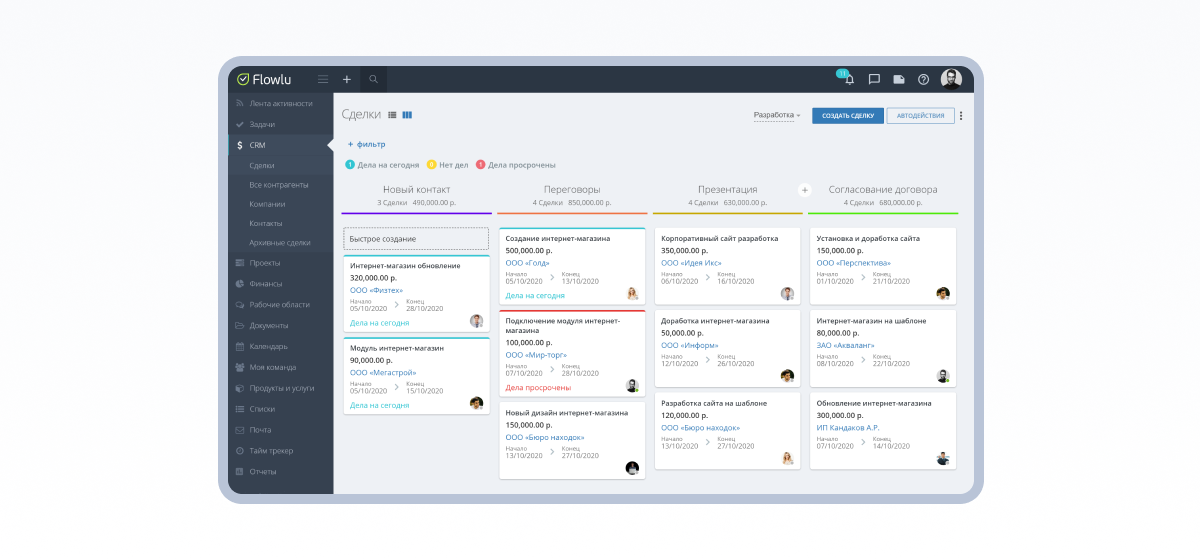
Task: Add a stage with the plus after Презентация
Action: (804, 189)
